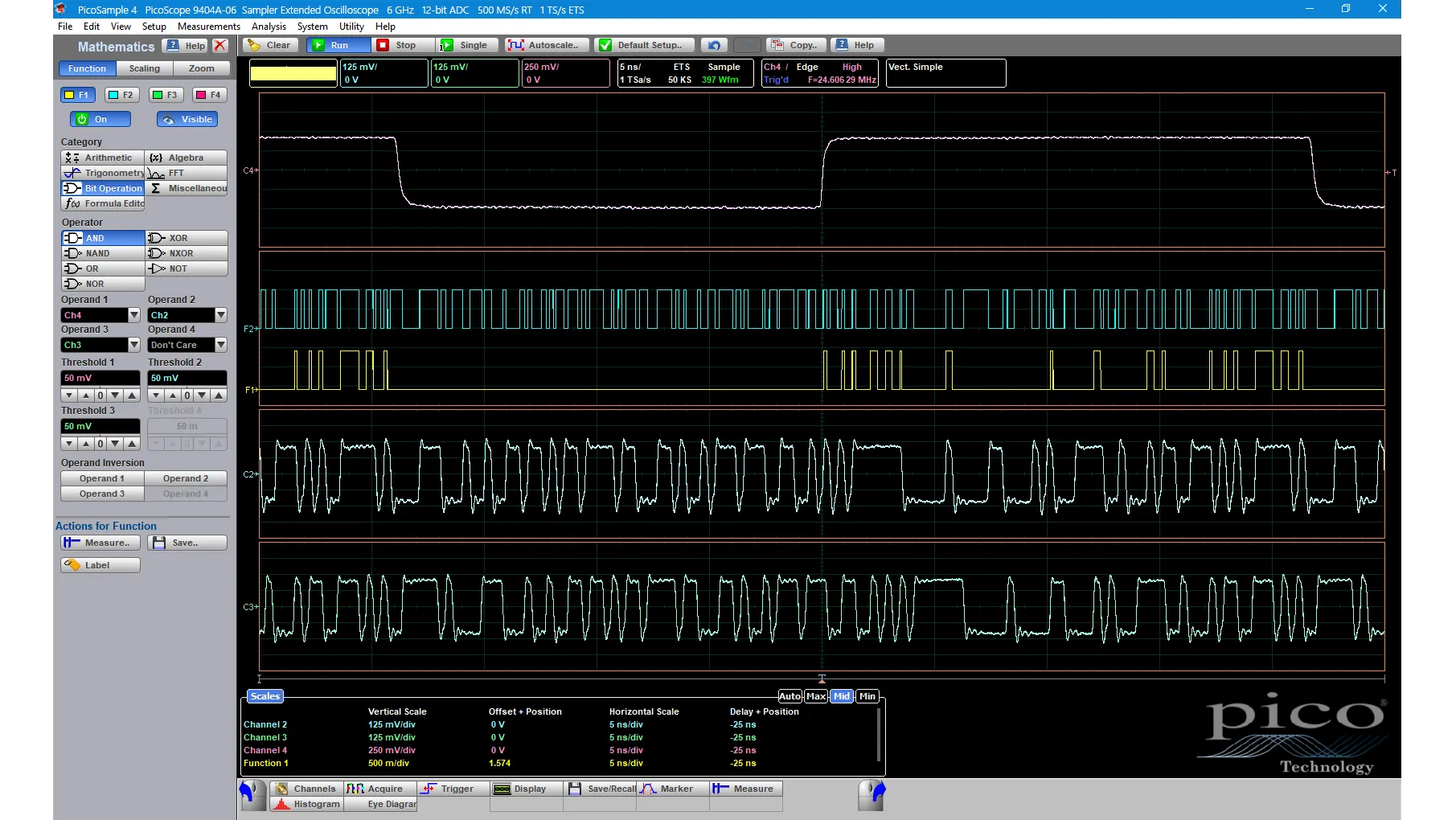
Task: Choose the NOT operator
Action: click(x=187, y=269)
